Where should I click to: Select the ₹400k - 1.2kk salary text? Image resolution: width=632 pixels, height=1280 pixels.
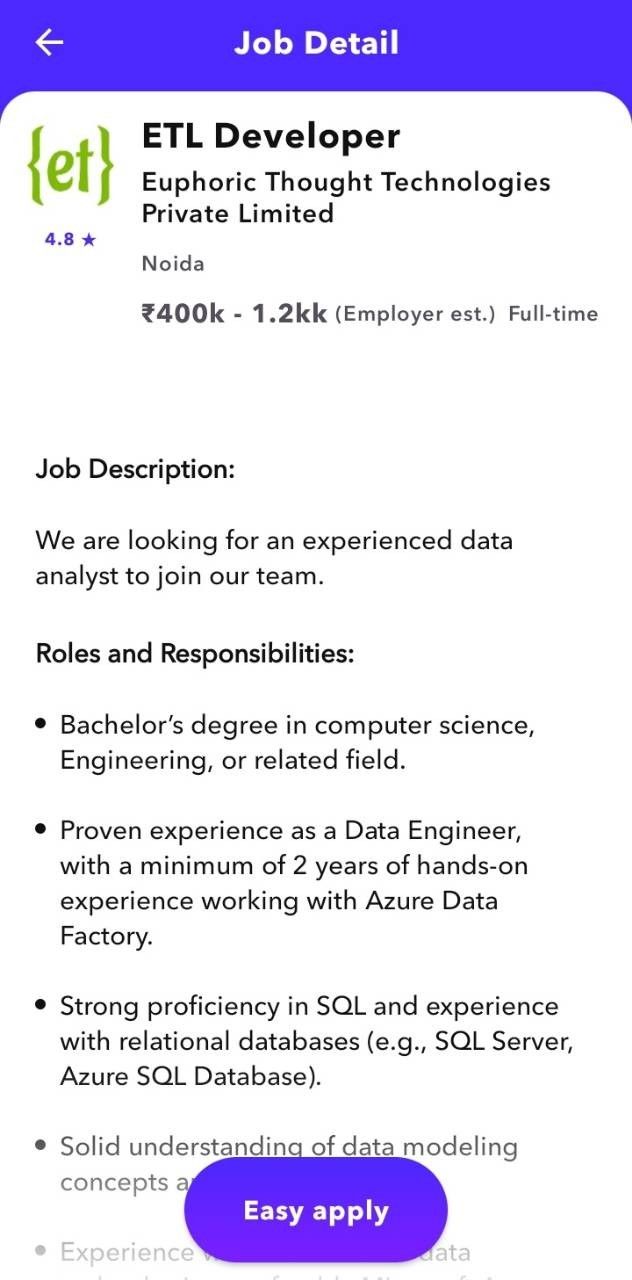coord(235,312)
